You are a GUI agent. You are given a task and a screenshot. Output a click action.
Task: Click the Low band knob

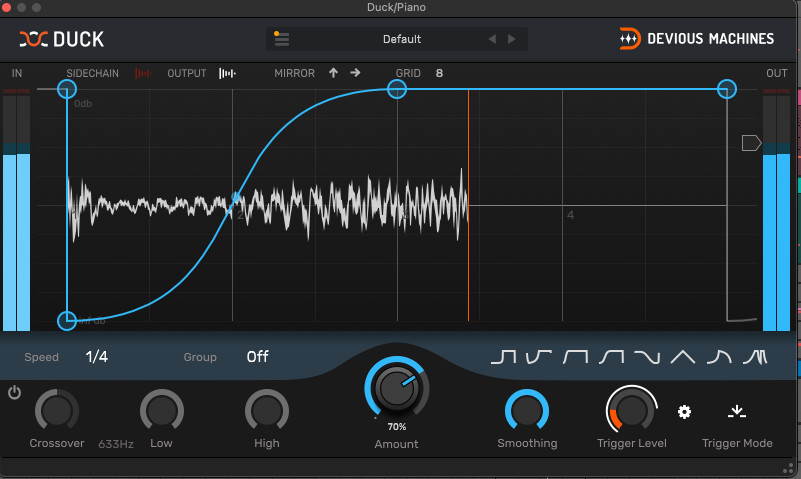pyautogui.click(x=162, y=411)
